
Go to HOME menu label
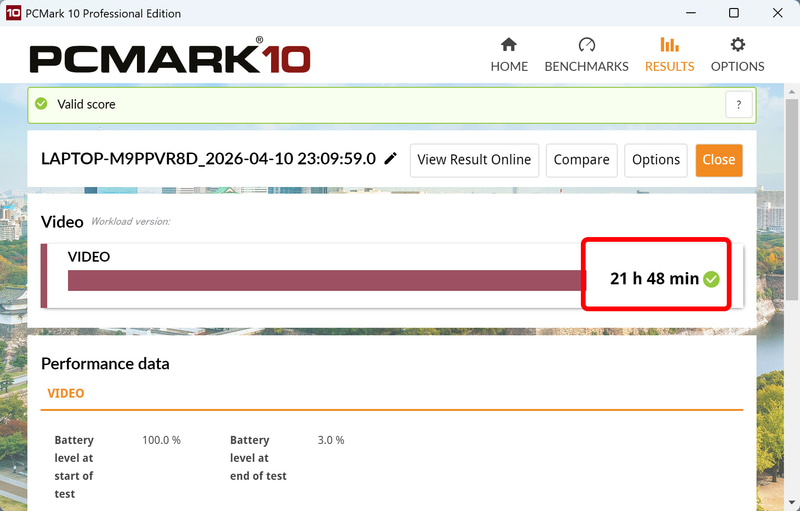click(509, 67)
